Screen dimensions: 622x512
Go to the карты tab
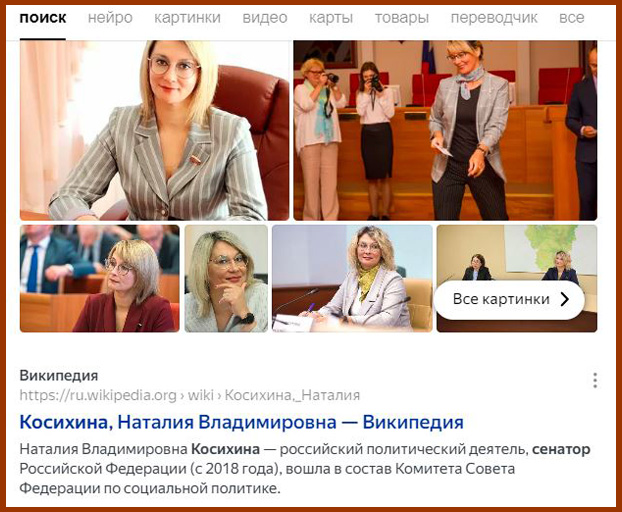[331, 18]
